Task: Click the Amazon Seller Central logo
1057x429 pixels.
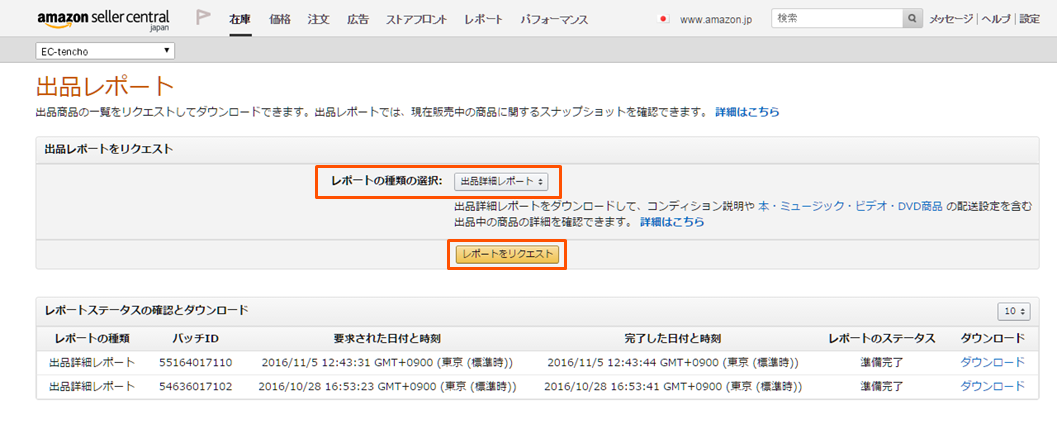Action: point(103,20)
